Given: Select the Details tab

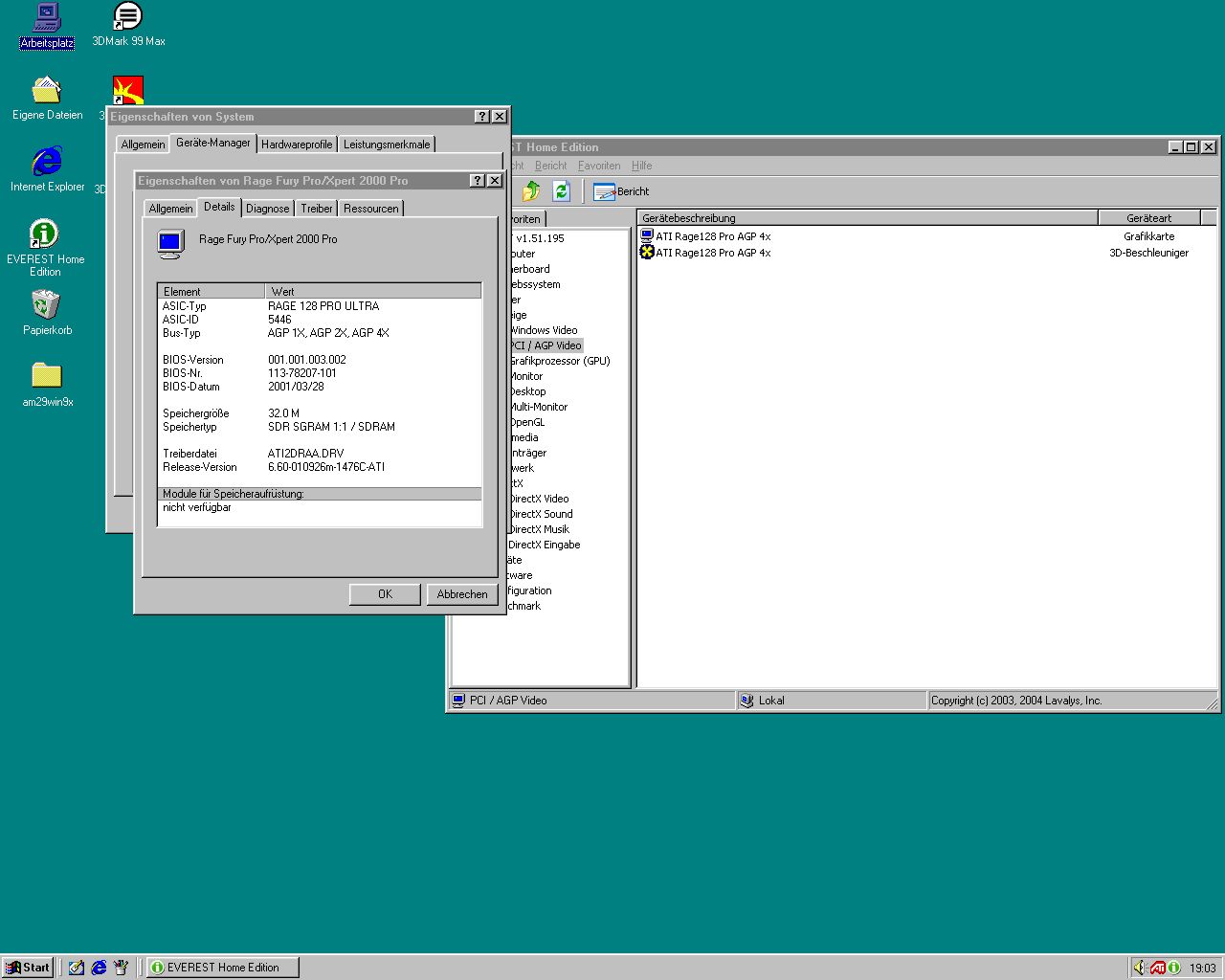Looking at the screenshot, I should (219, 207).
